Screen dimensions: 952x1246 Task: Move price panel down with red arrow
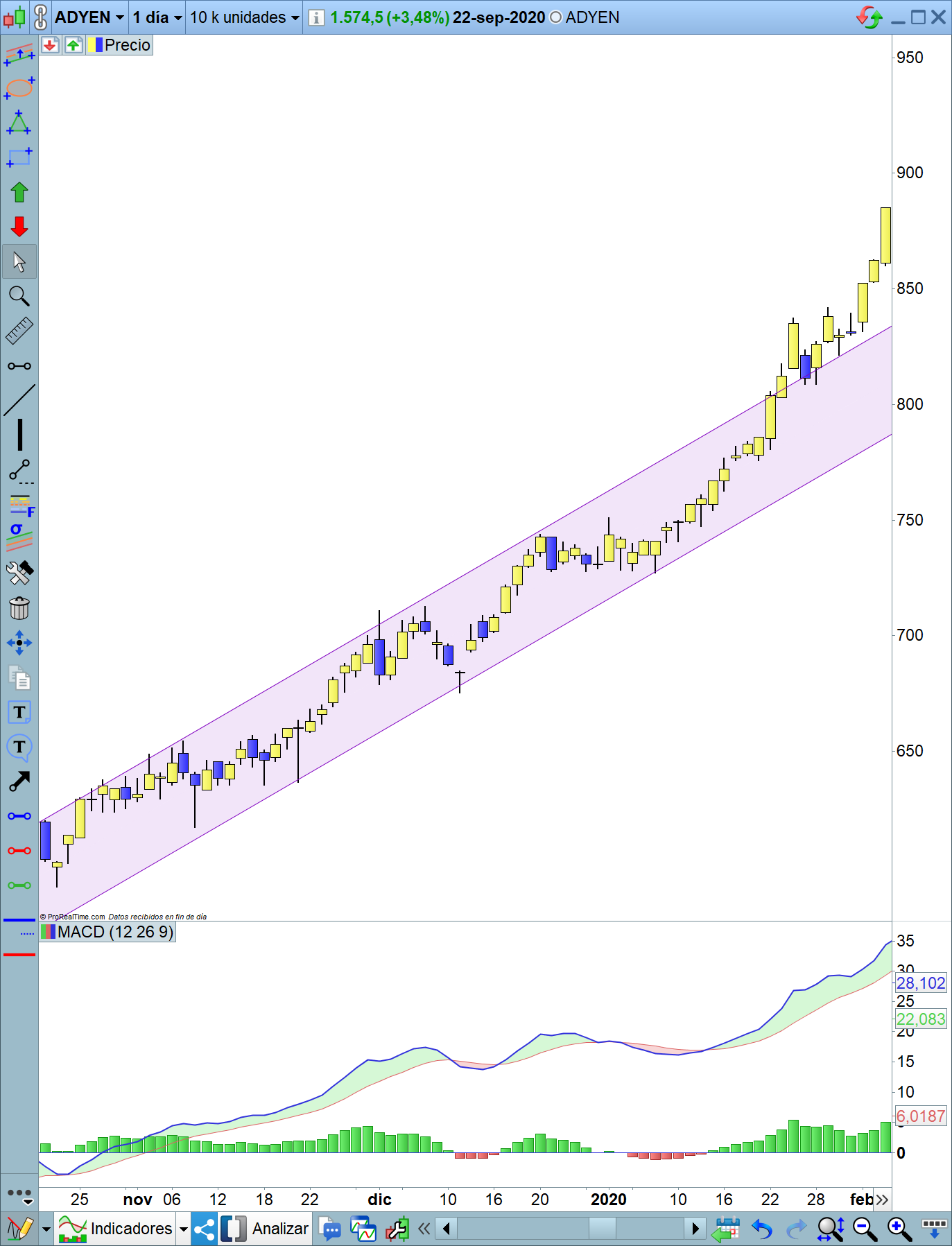point(50,45)
